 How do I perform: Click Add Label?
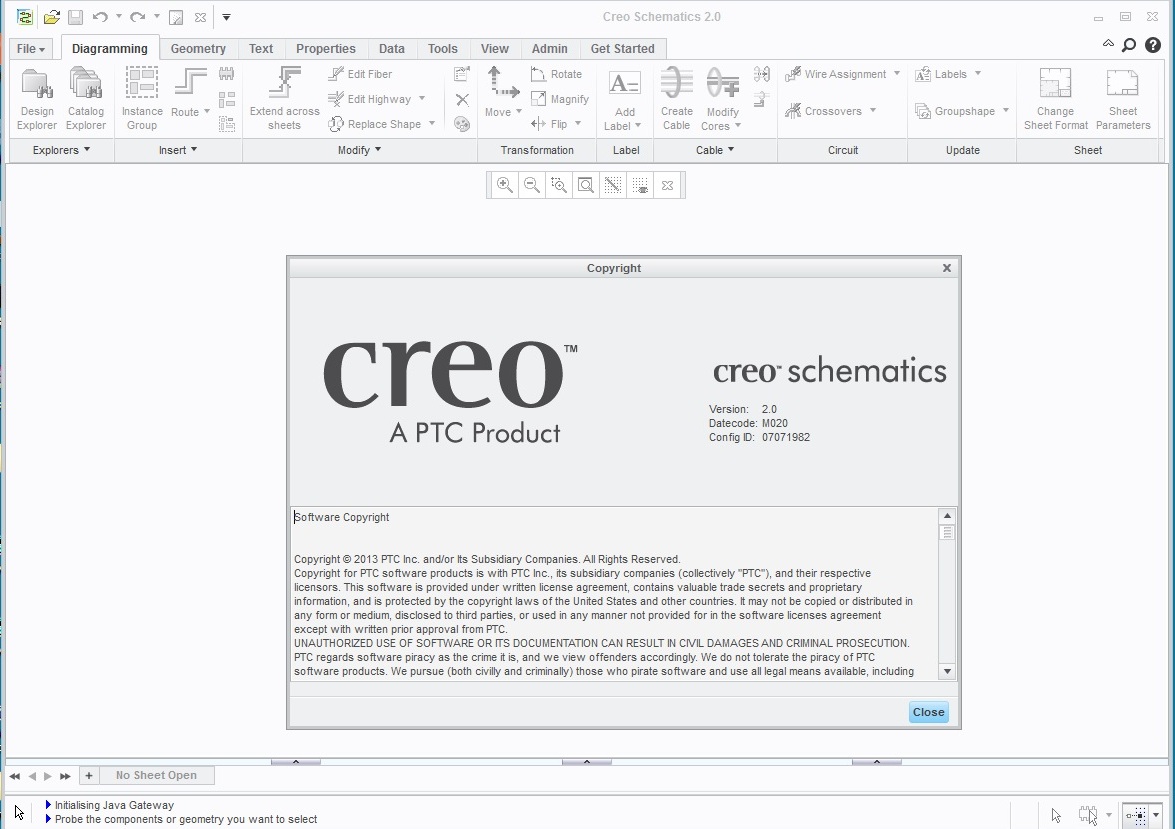coord(623,100)
